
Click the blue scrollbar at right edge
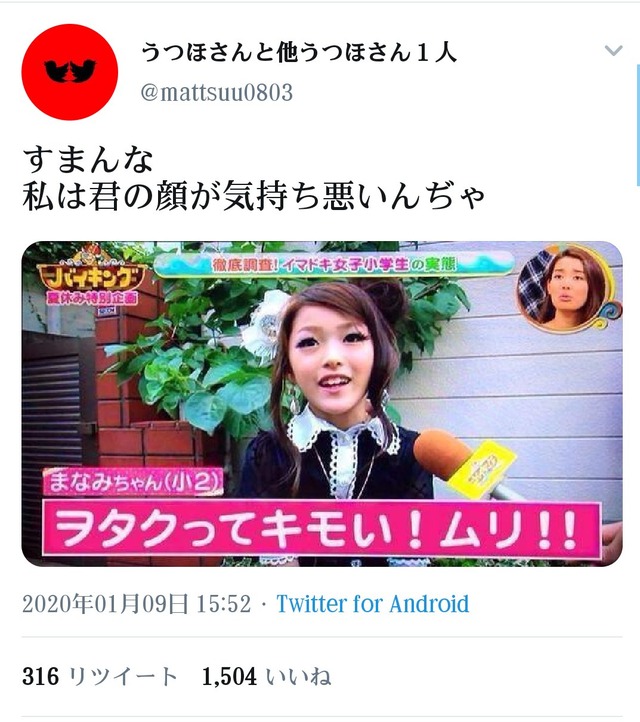(638, 125)
